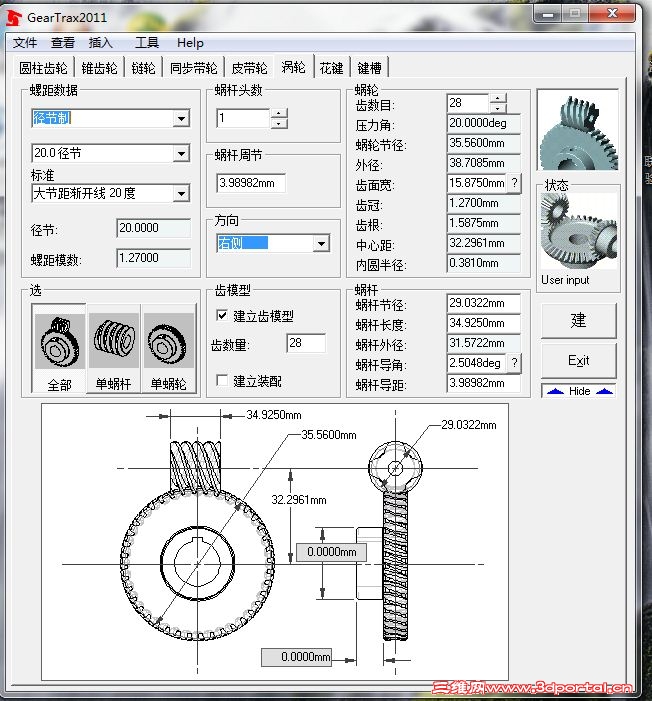This screenshot has width=652, height=701.
Task: Increase the 齿数目 tooth count spinner
Action: (498, 98)
